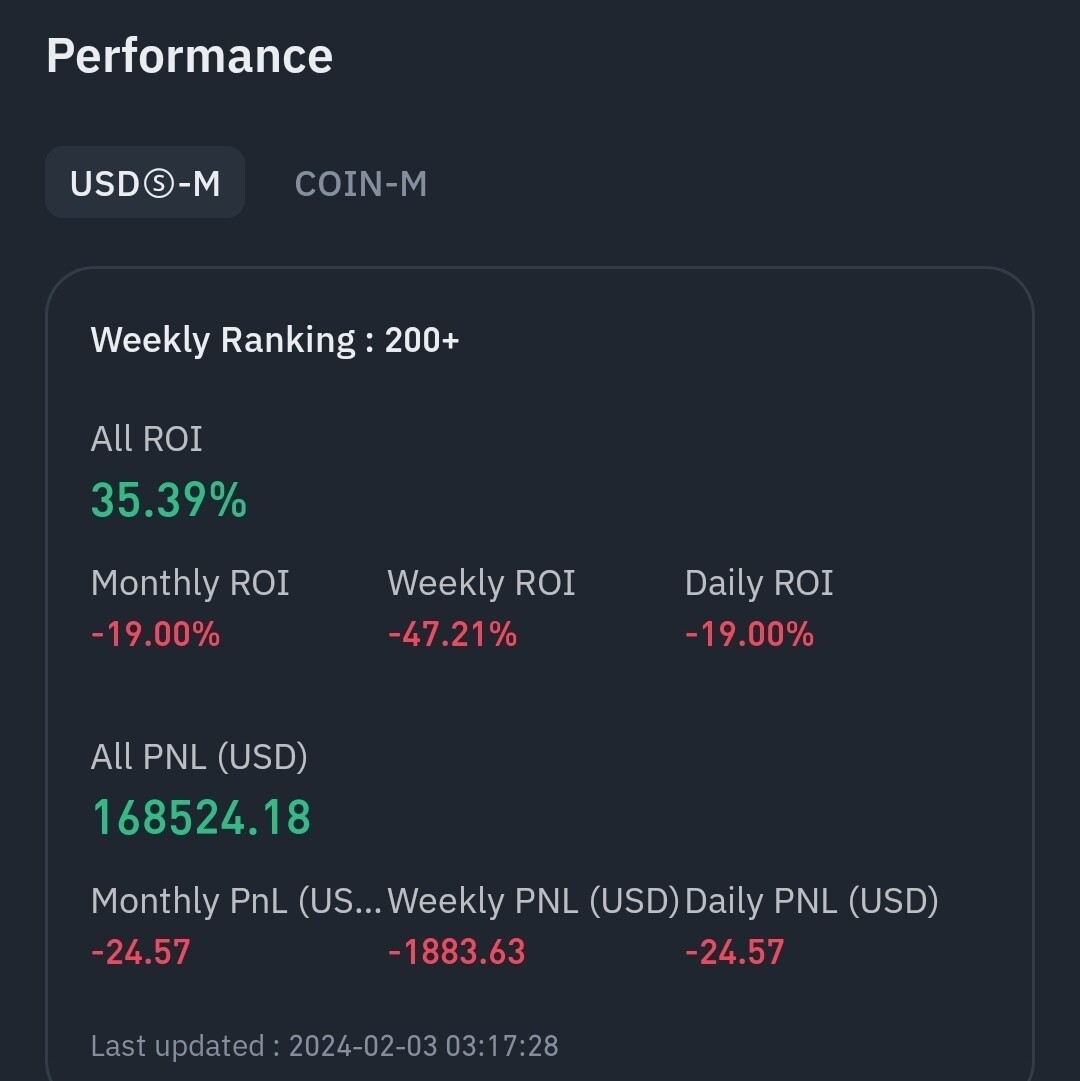Click the -47.21% Weekly ROI value

click(x=452, y=634)
